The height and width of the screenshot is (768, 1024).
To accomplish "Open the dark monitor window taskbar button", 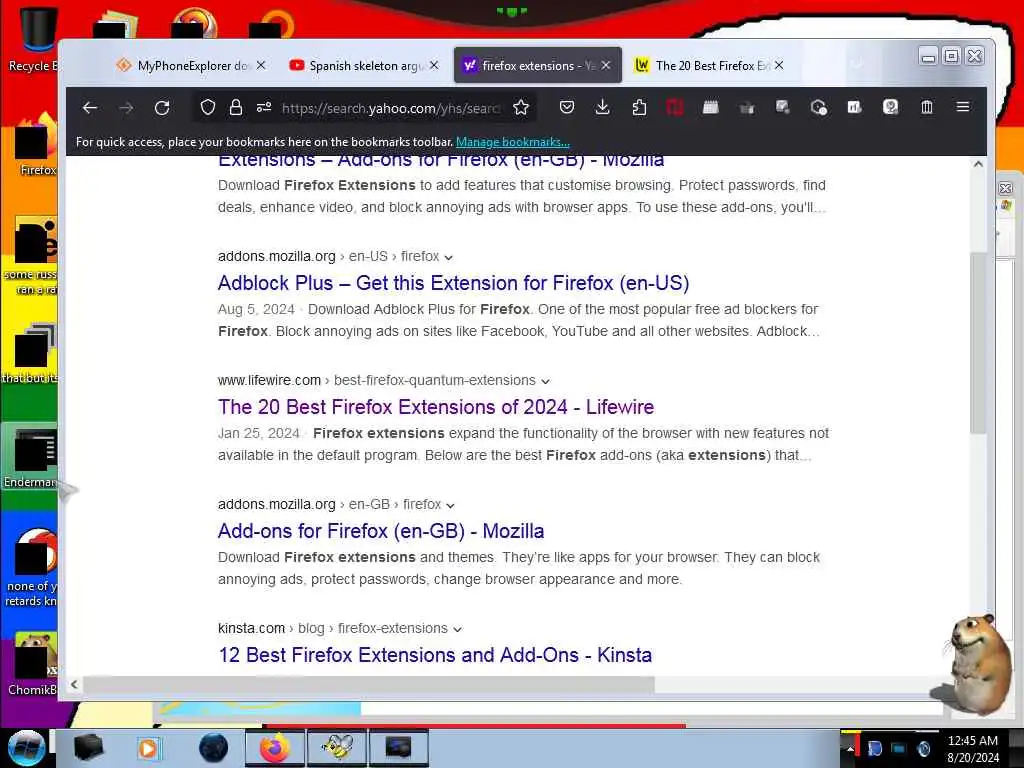I will pyautogui.click(x=399, y=748).
